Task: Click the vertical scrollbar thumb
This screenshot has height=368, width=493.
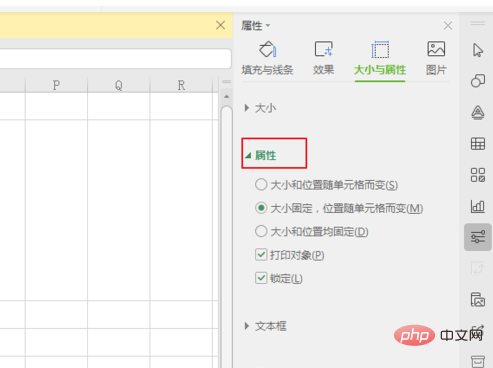Action: [227, 237]
